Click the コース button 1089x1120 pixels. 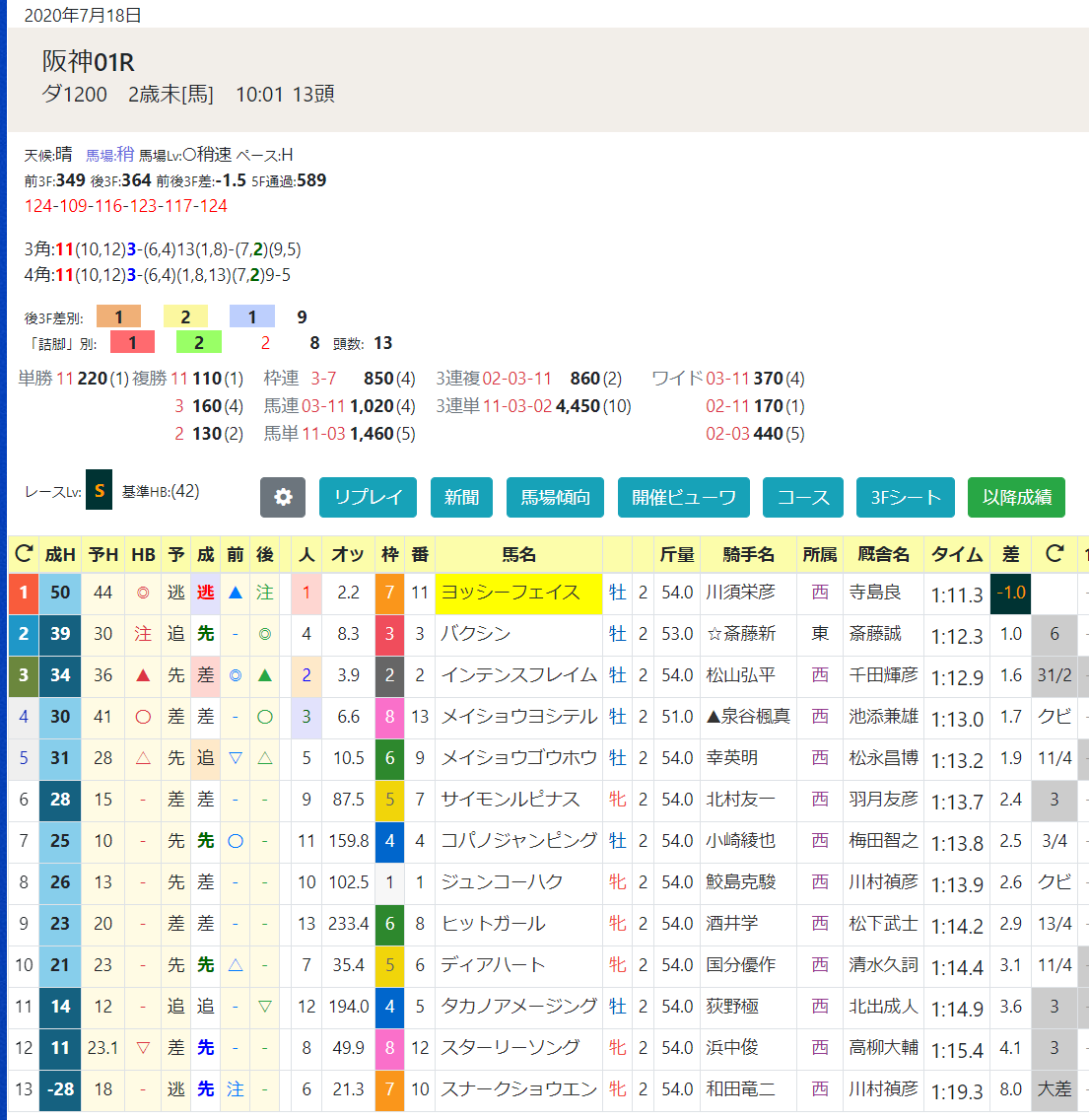click(x=802, y=497)
